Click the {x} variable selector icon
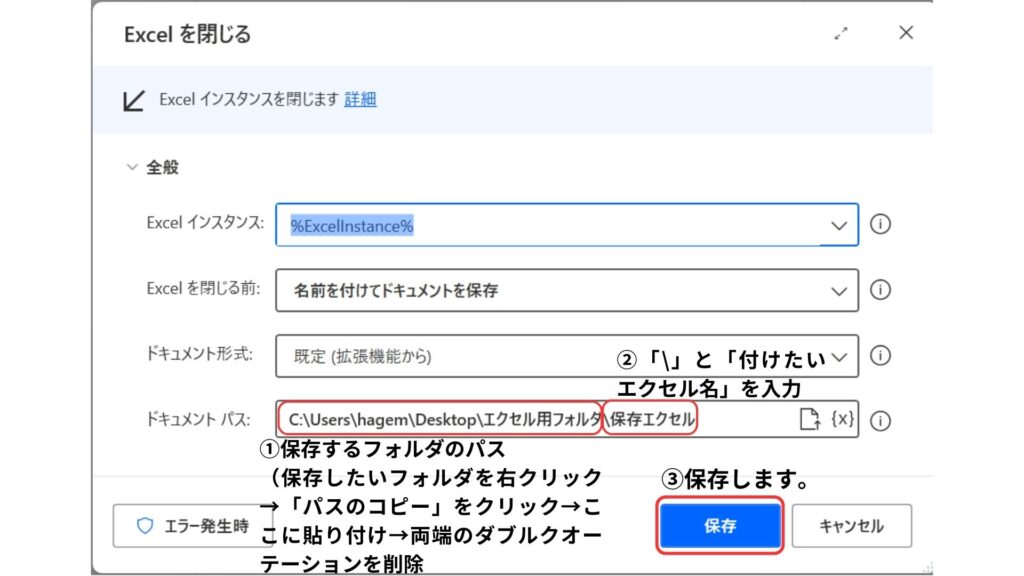 (x=842, y=420)
